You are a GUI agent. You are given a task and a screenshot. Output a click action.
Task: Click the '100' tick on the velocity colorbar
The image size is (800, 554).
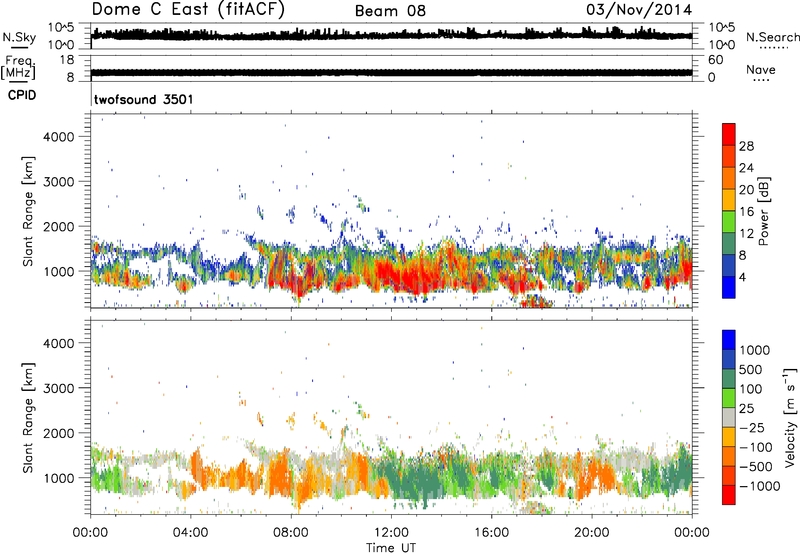click(751, 389)
